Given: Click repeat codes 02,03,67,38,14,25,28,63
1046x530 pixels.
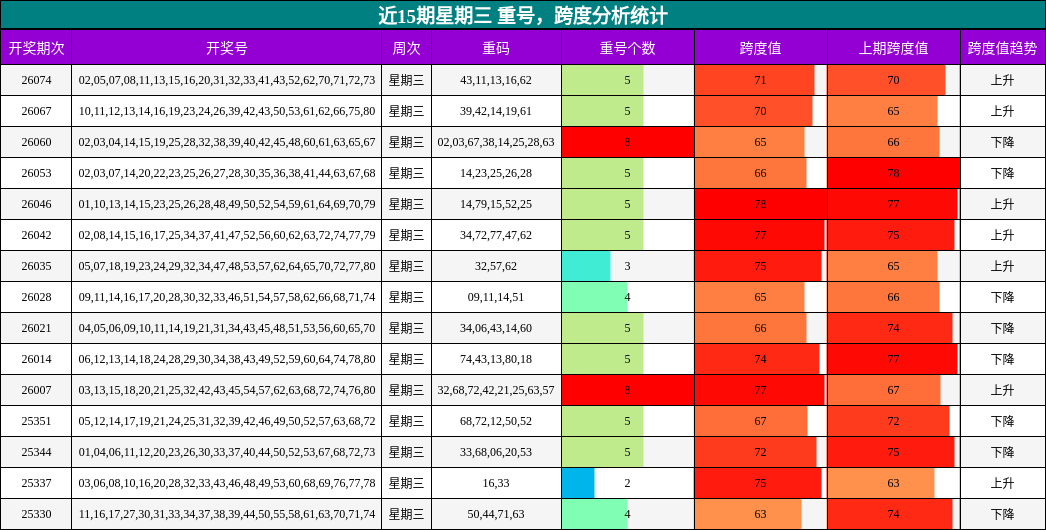Looking at the screenshot, I should [x=496, y=142].
